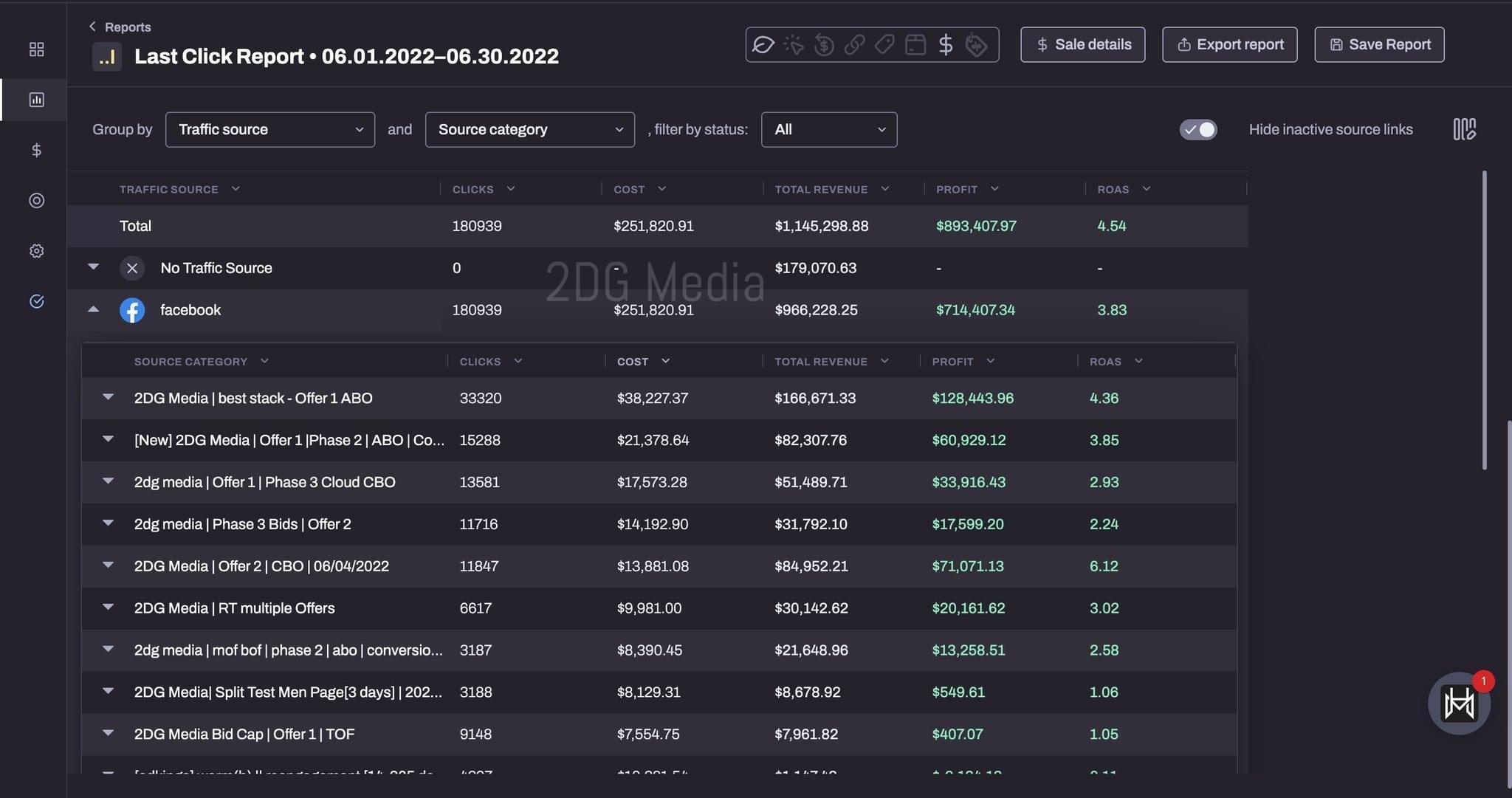Open the dashboard grid icon in sidebar
The width and height of the screenshot is (1512, 798).
tap(36, 49)
